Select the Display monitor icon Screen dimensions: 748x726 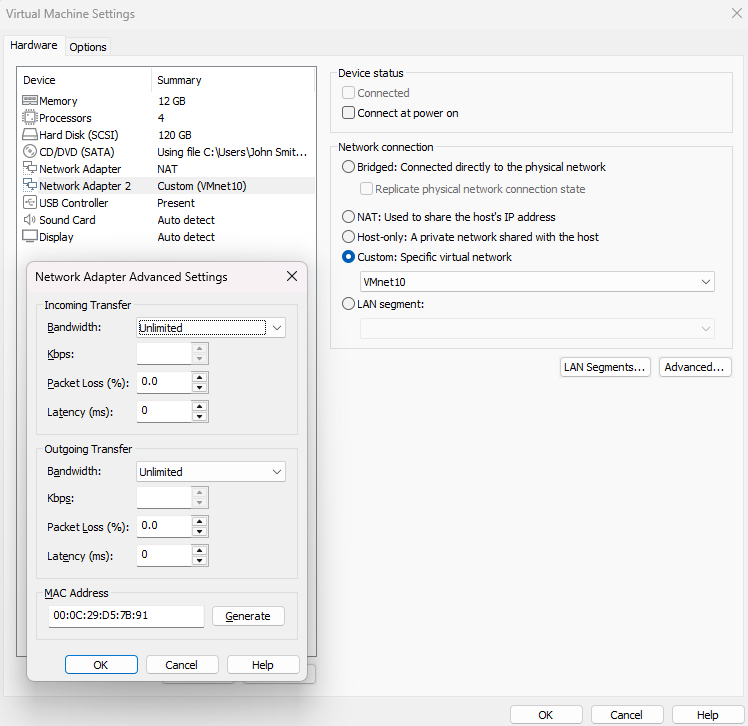(x=30, y=236)
